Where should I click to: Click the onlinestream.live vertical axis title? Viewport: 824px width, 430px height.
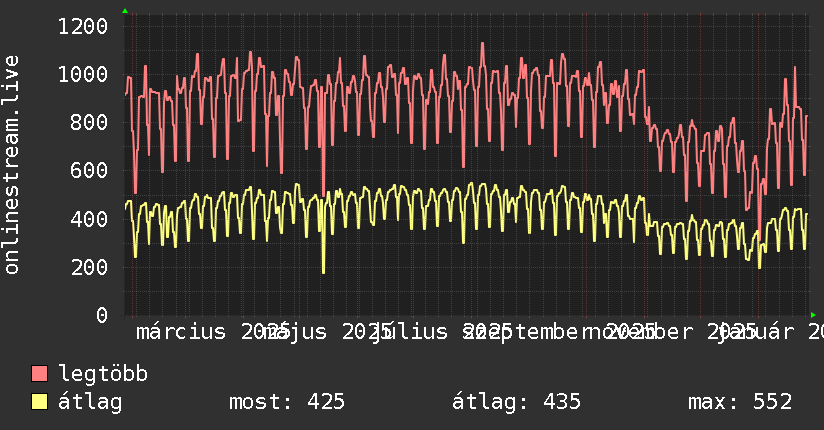coord(11,165)
